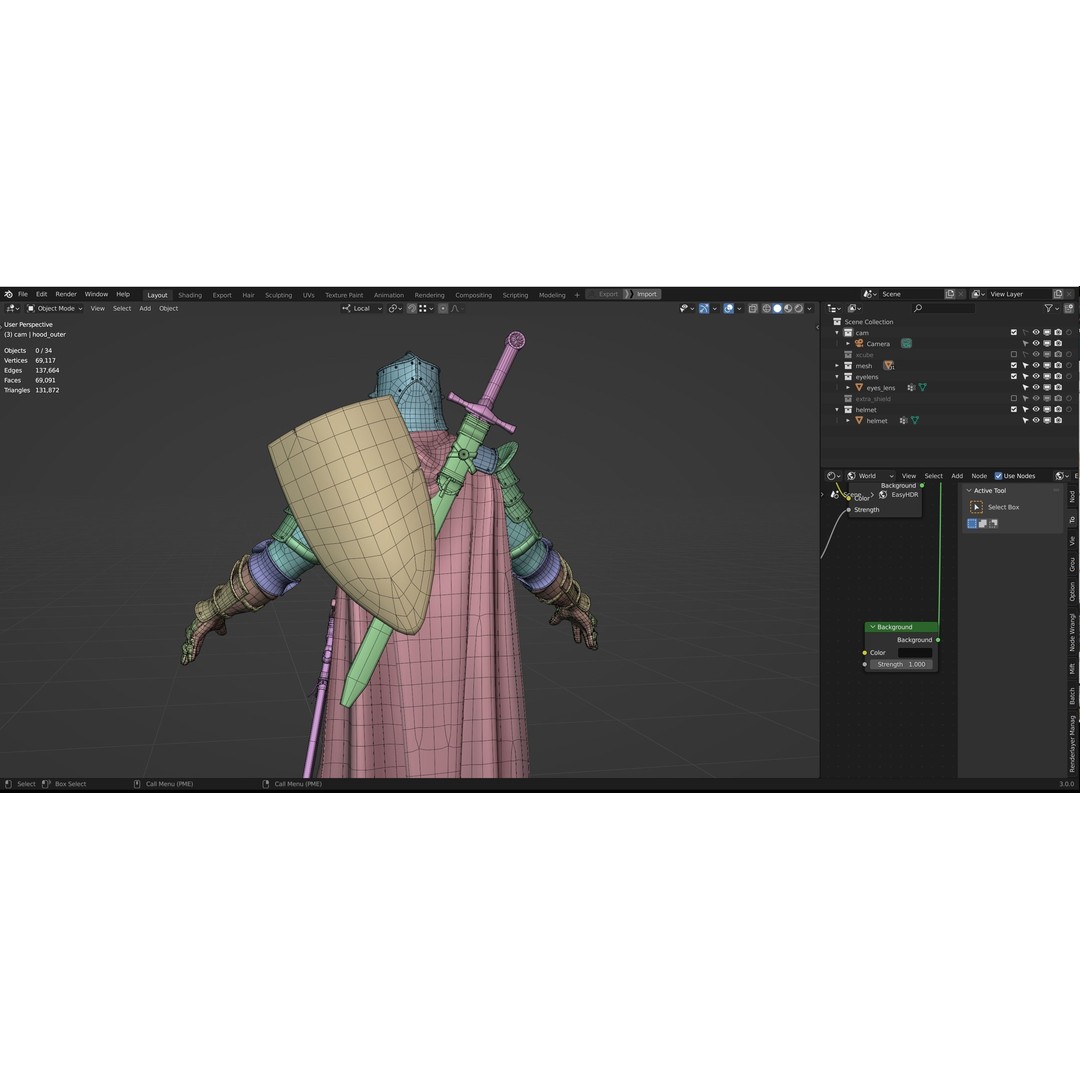This screenshot has width=1080, height=1080.
Task: Open the 3D viewport editor type selector
Action: [x=12, y=309]
